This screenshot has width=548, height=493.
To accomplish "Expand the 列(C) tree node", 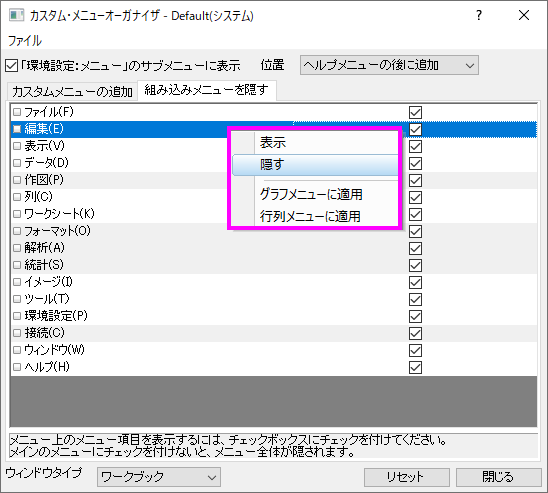I will click(x=17, y=197).
